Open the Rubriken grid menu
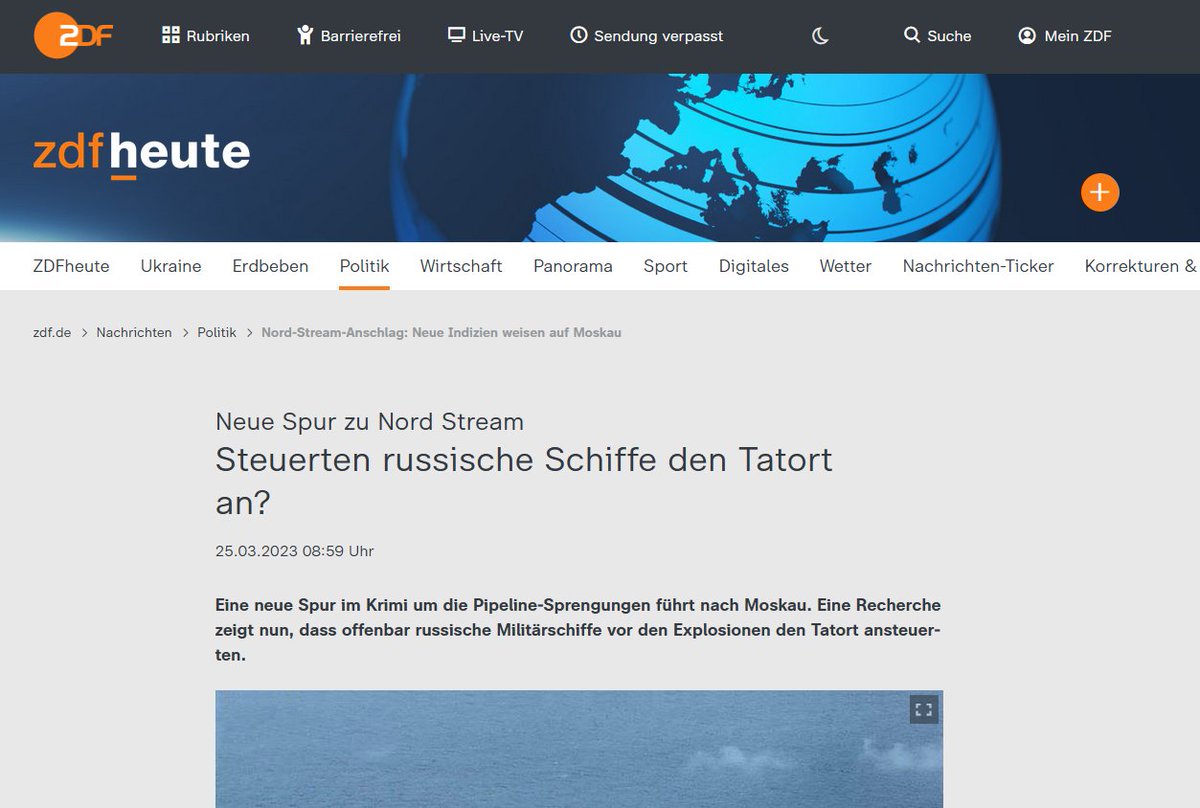 pyautogui.click(x=205, y=36)
